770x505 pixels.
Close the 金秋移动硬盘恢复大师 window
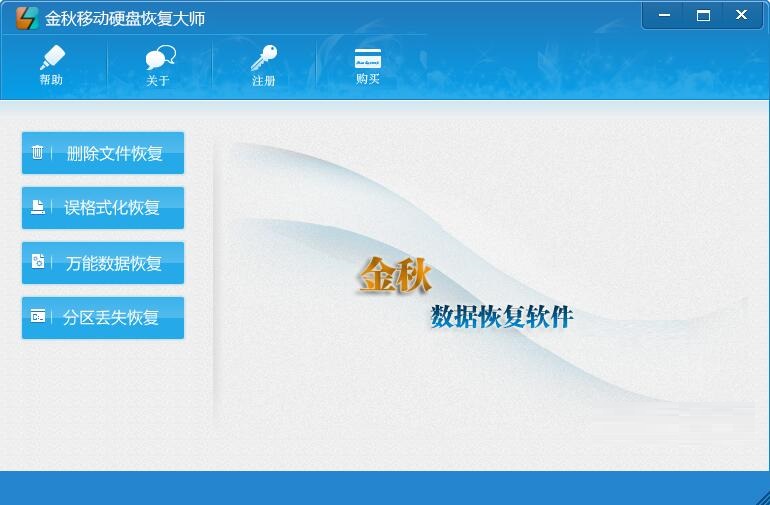[x=742, y=15]
